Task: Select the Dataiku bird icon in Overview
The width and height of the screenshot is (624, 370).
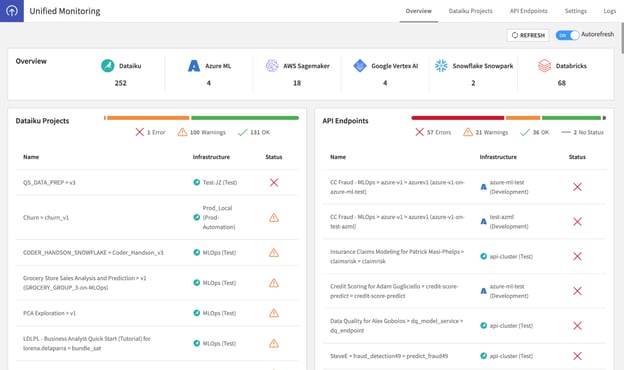Action: [x=107, y=66]
